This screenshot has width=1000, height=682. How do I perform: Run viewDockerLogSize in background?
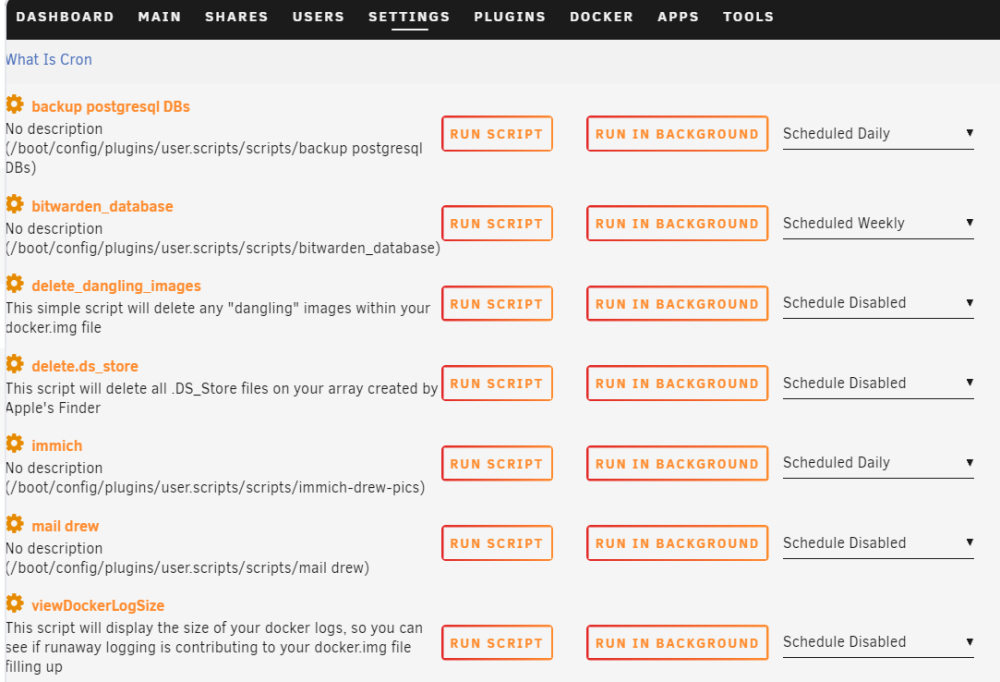[x=677, y=642]
